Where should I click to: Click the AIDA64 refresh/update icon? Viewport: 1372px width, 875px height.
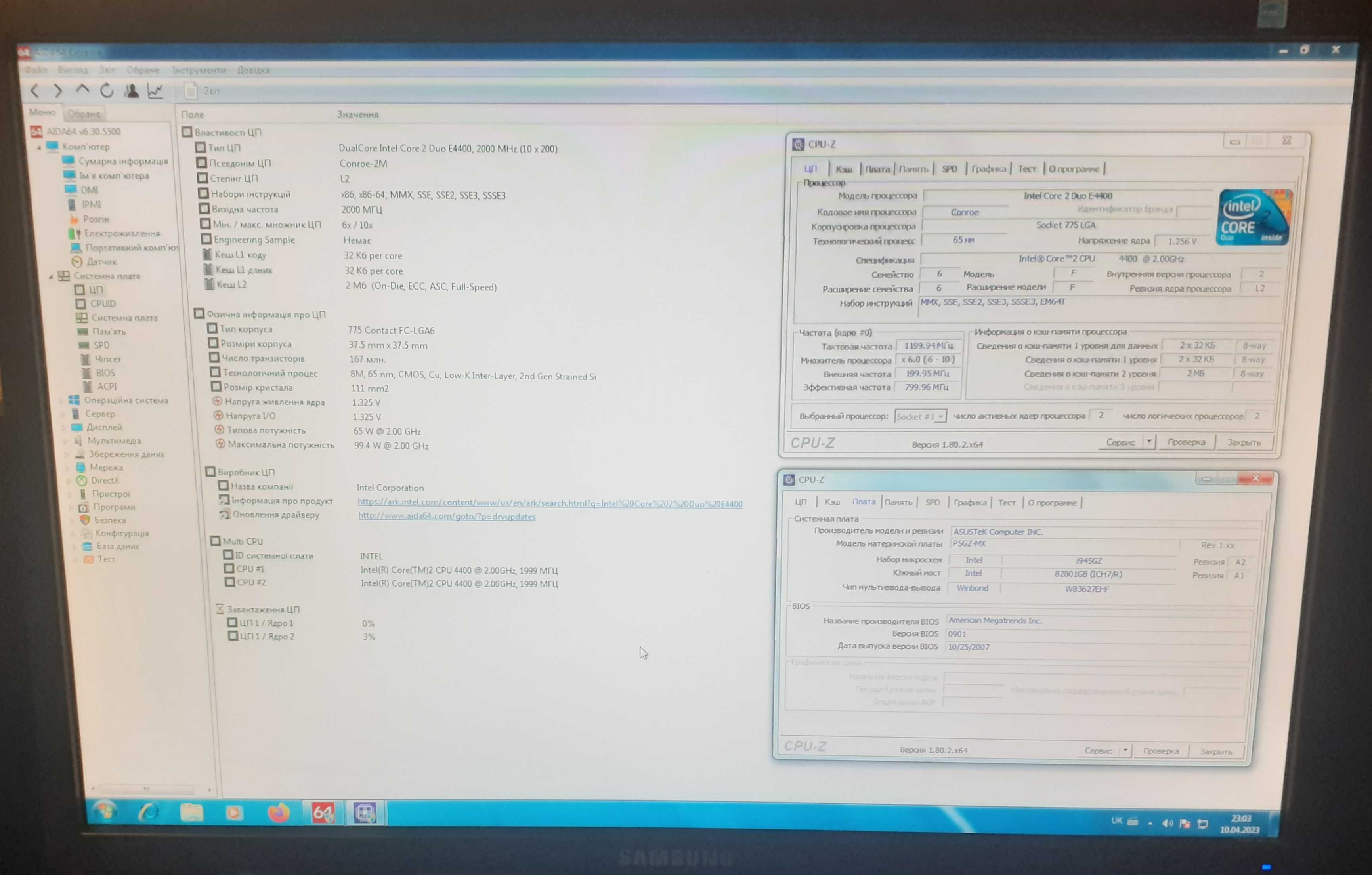(x=108, y=92)
